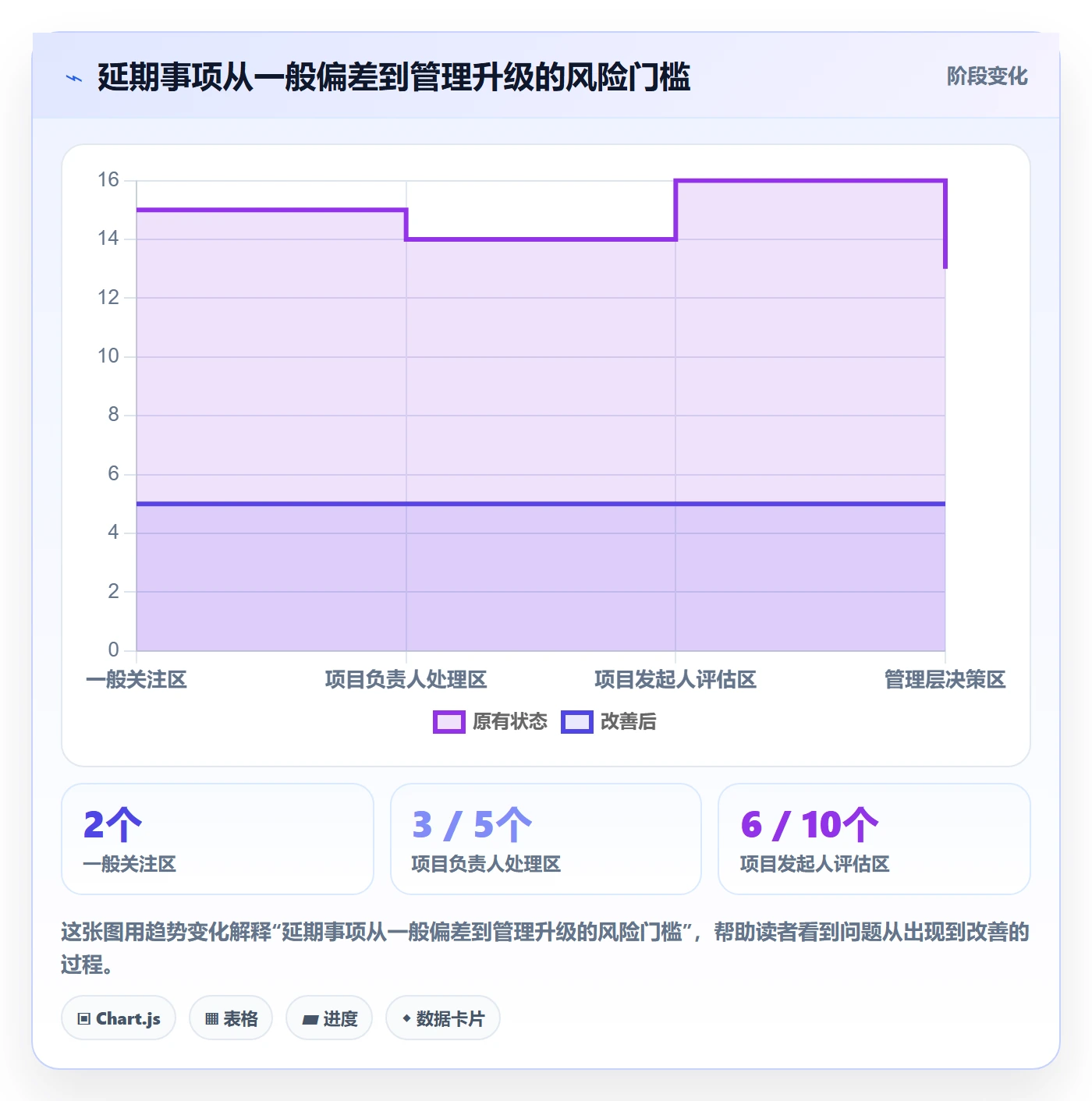Click the y-axis value 0
This screenshot has height=1101, width=1092.
coord(114,650)
